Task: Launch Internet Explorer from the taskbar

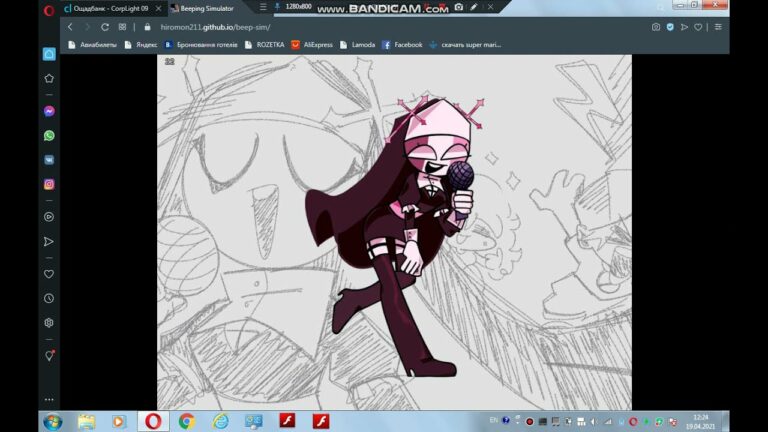Action: coord(220,421)
